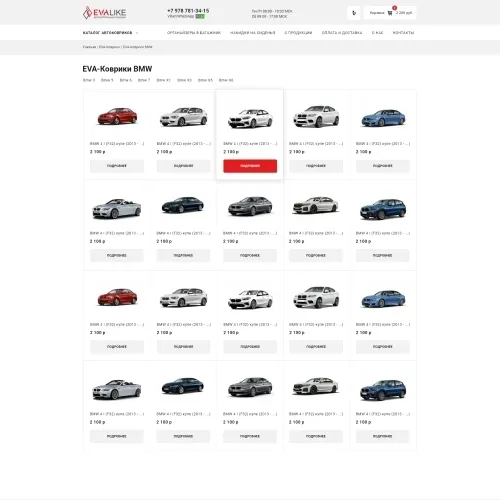
Task: Open the silver BMW convertible thumbnail, second row
Action: (117, 208)
